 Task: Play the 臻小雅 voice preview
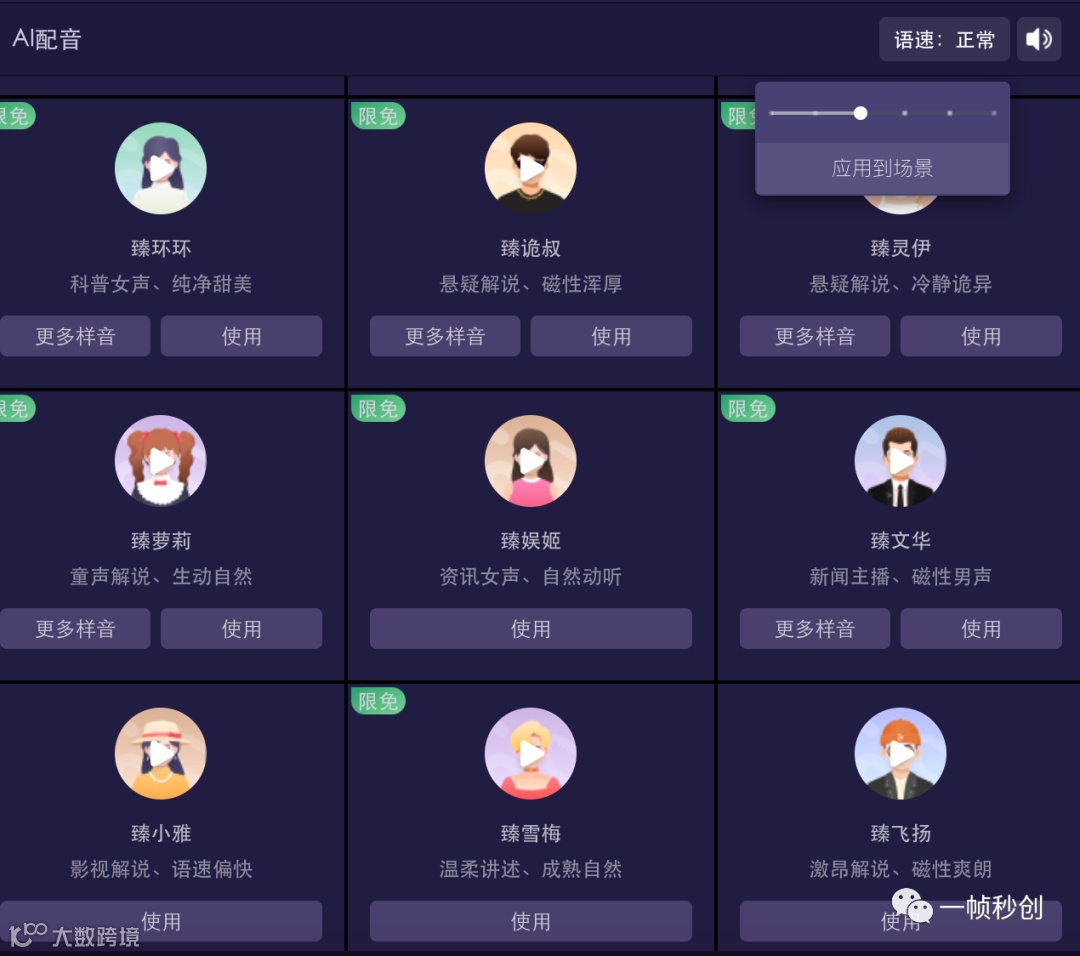pyautogui.click(x=160, y=754)
